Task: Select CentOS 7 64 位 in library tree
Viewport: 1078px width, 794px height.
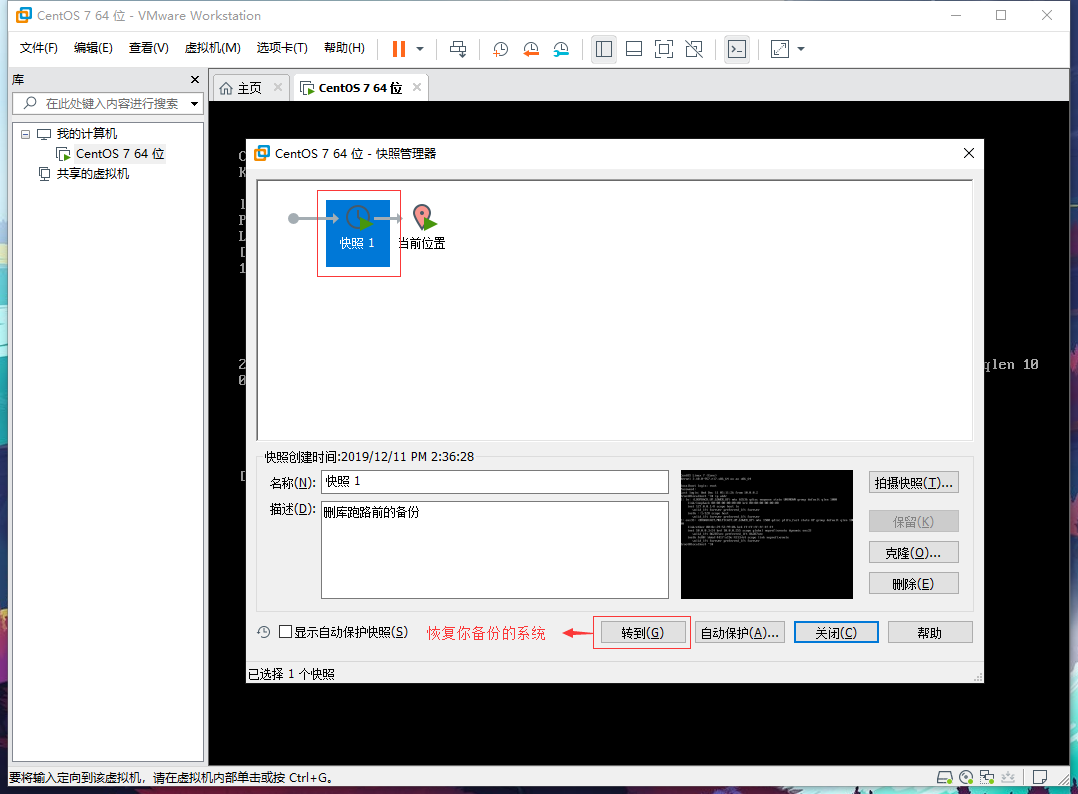Action: (x=120, y=154)
